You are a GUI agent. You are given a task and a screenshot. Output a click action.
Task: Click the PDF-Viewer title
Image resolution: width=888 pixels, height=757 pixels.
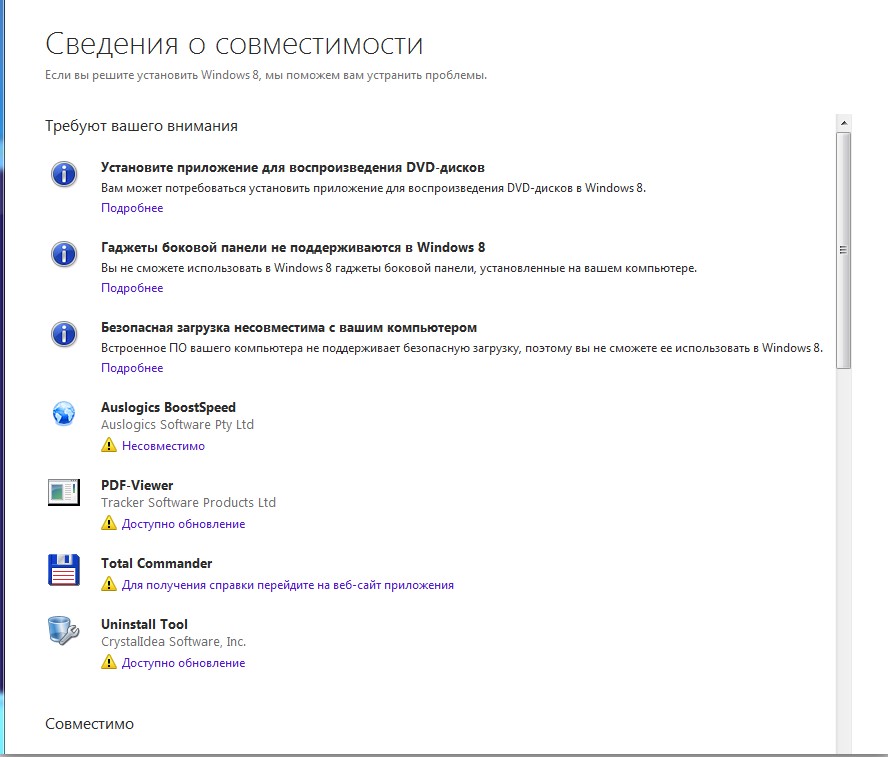pos(137,485)
